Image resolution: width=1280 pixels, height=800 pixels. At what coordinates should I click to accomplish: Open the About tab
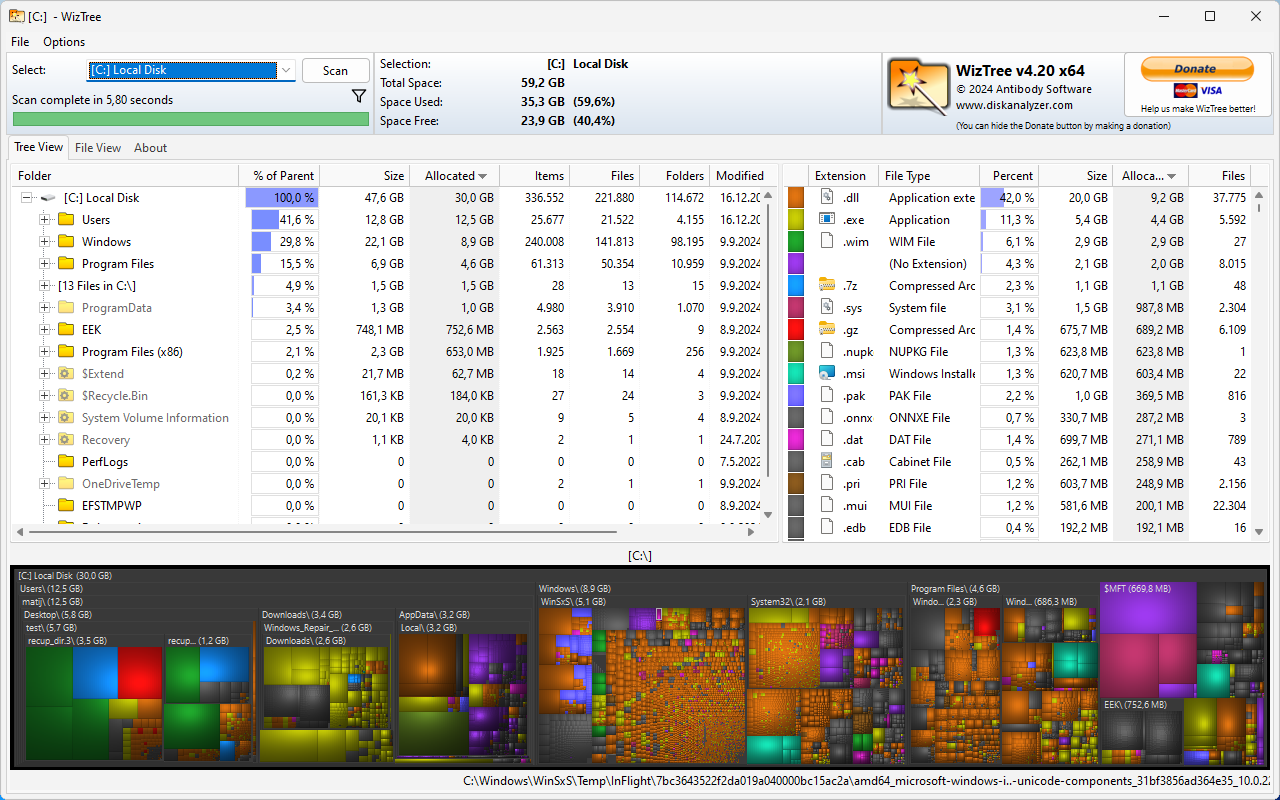[151, 148]
